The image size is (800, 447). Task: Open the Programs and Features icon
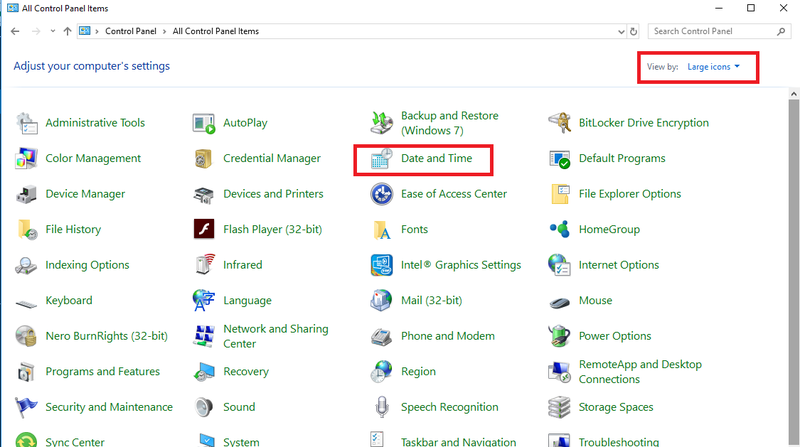[x=26, y=372]
